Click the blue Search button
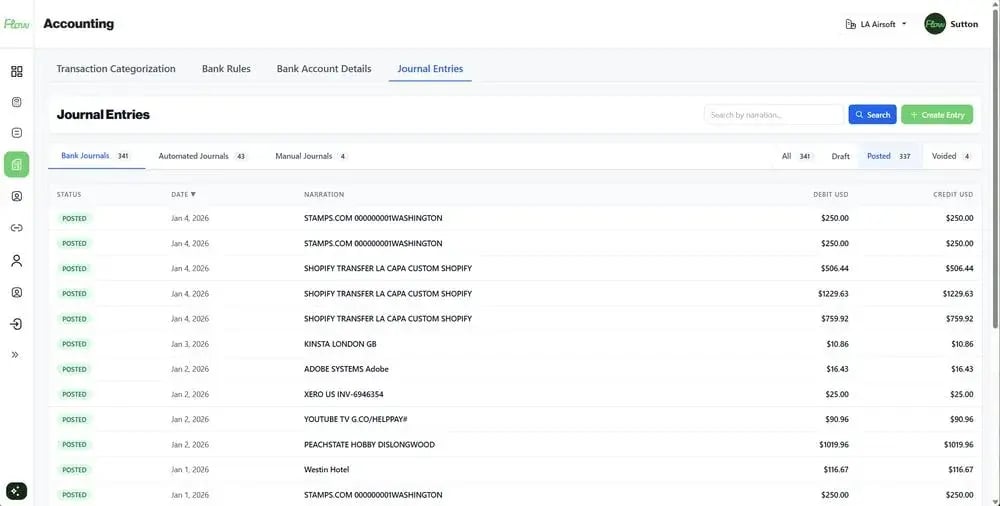 (872, 115)
